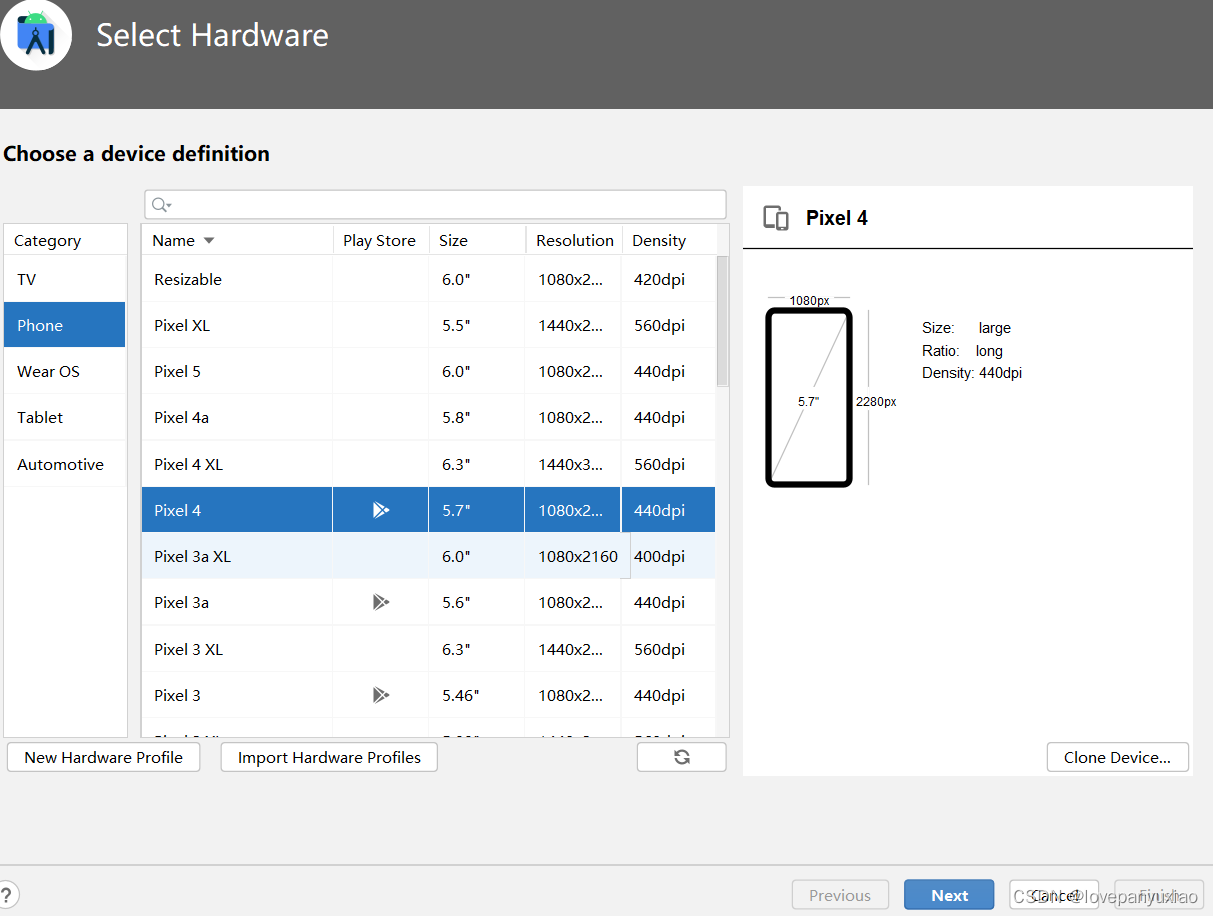Go to the Next step
The width and height of the screenshot is (1213, 916).
click(949, 895)
